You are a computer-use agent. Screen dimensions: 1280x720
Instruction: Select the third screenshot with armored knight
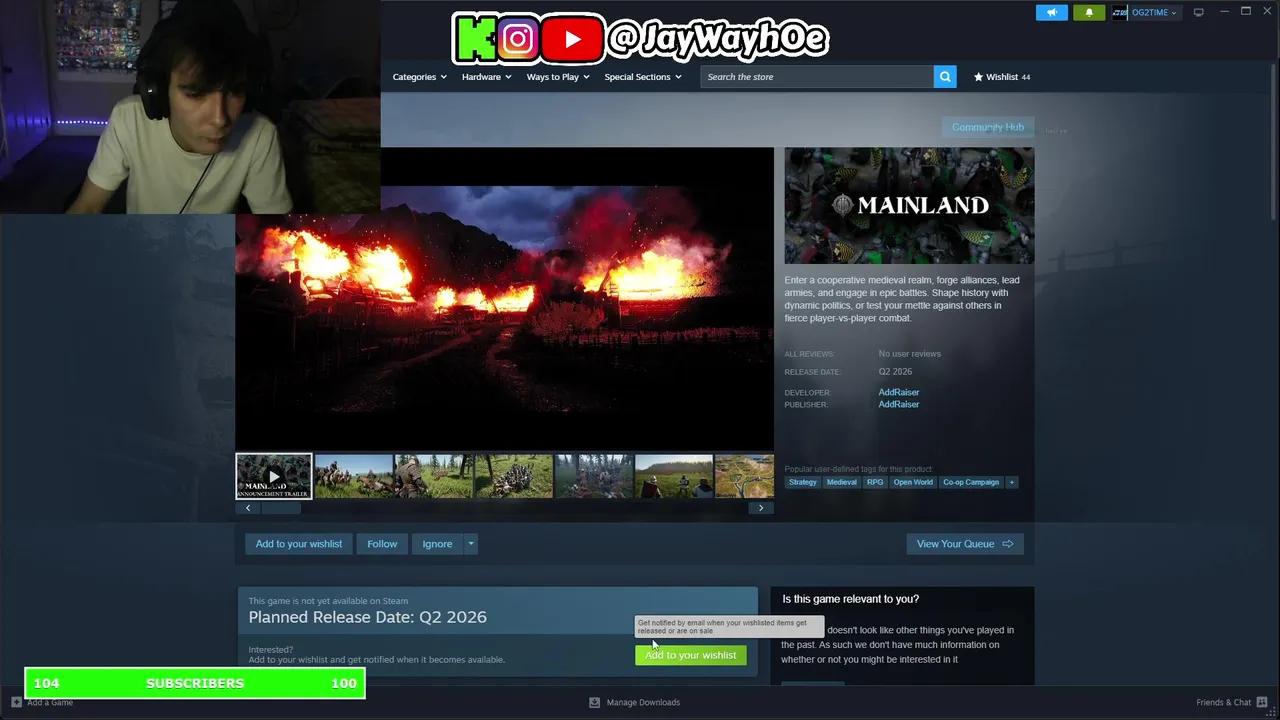(433, 476)
